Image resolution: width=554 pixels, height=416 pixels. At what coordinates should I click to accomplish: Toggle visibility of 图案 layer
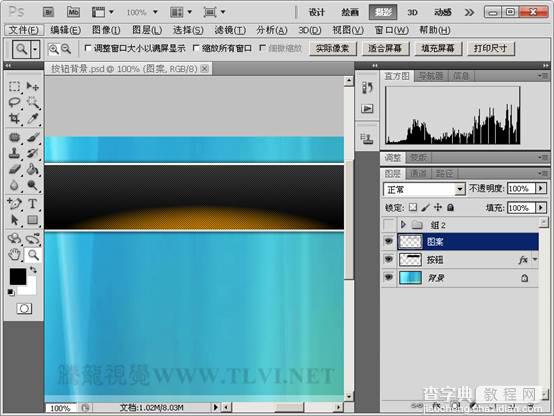pyautogui.click(x=389, y=241)
